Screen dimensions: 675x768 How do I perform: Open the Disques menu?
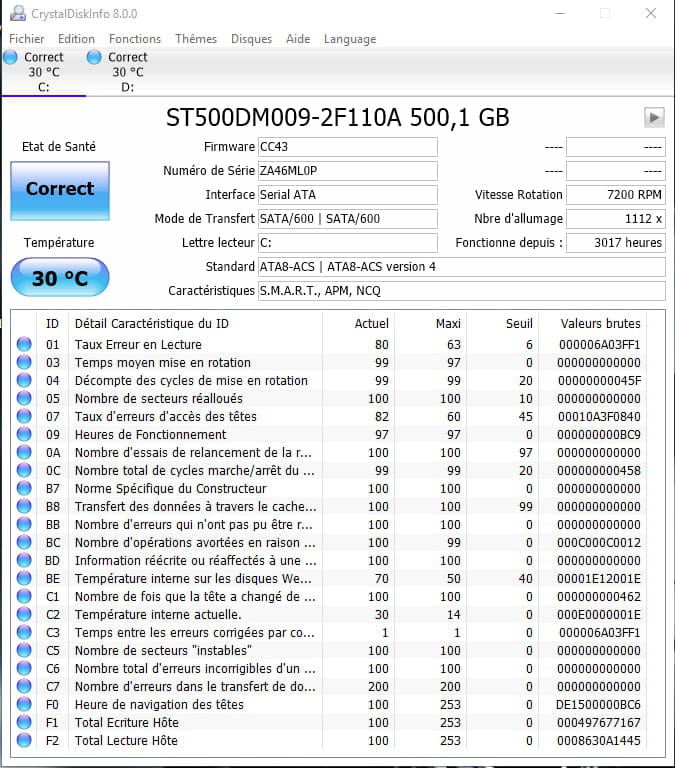point(251,39)
